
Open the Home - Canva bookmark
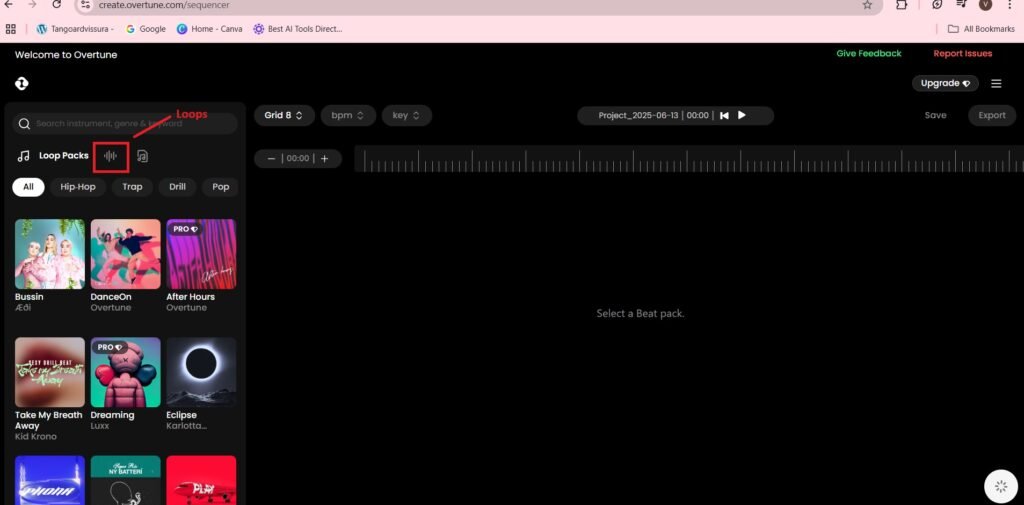(x=210, y=29)
